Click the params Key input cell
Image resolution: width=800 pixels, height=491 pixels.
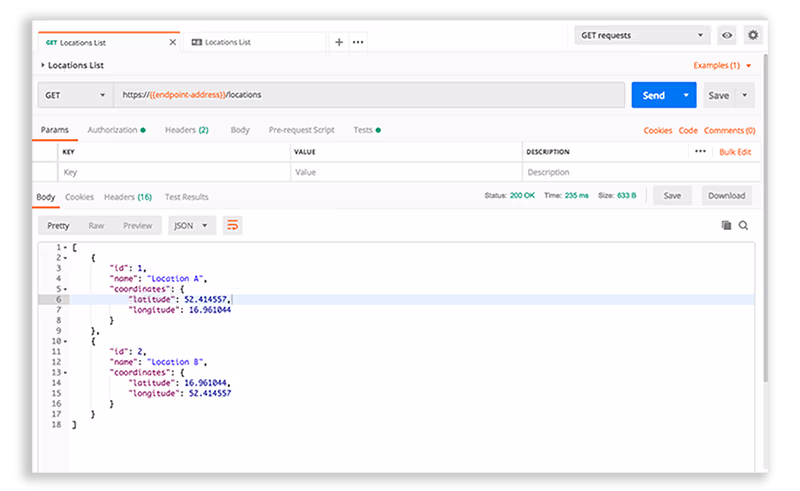tap(174, 172)
